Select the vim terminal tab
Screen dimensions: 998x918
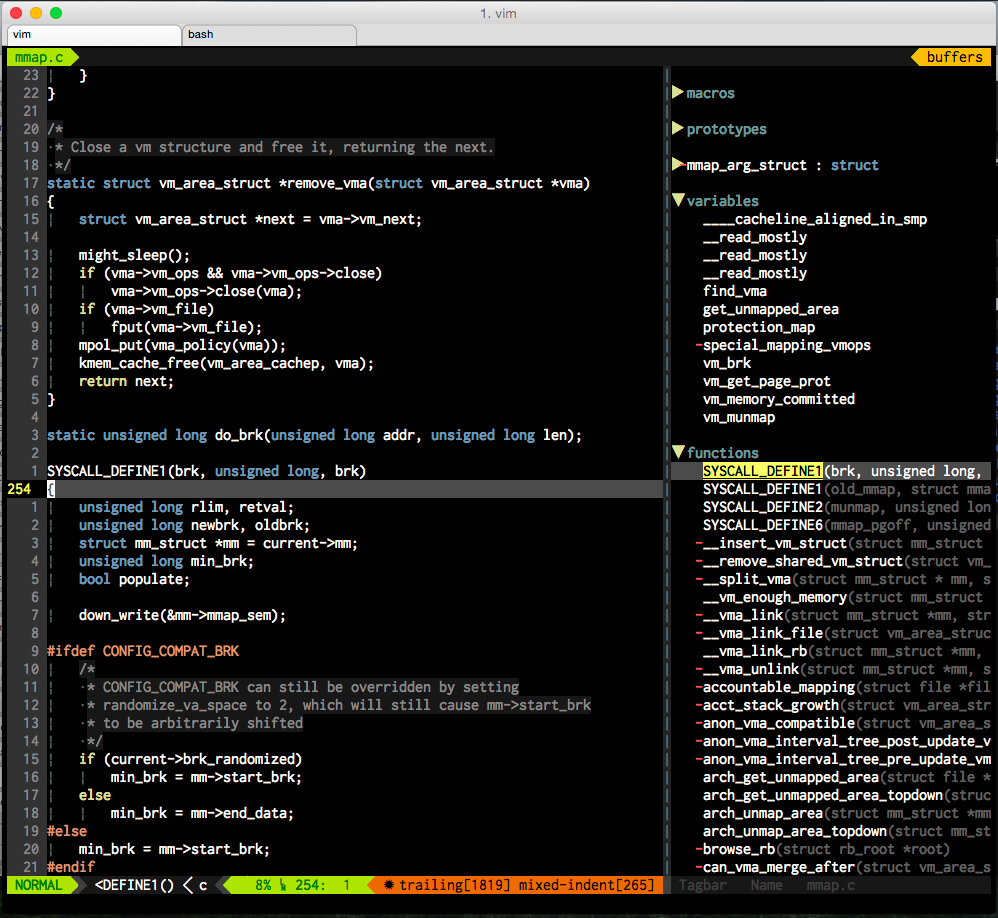pyautogui.click(x=94, y=34)
